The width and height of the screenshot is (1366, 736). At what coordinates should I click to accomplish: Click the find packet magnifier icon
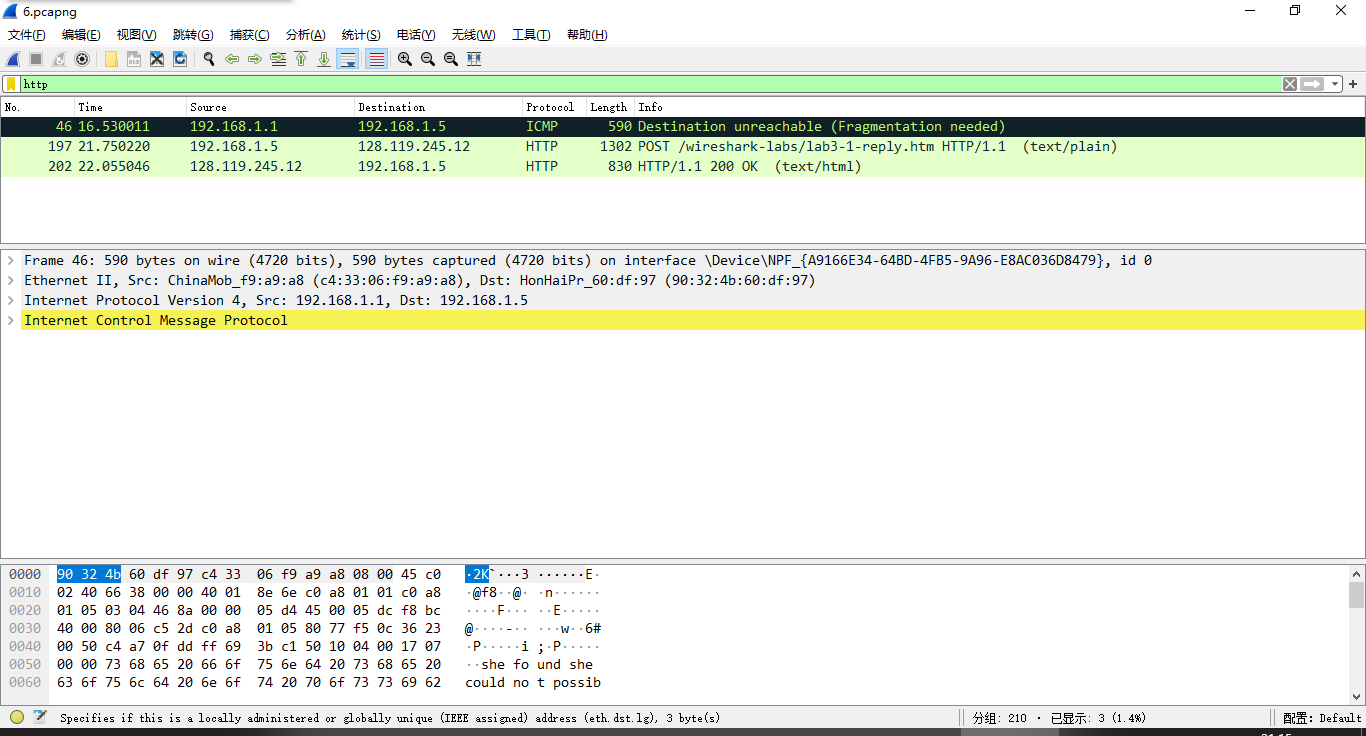tap(209, 59)
